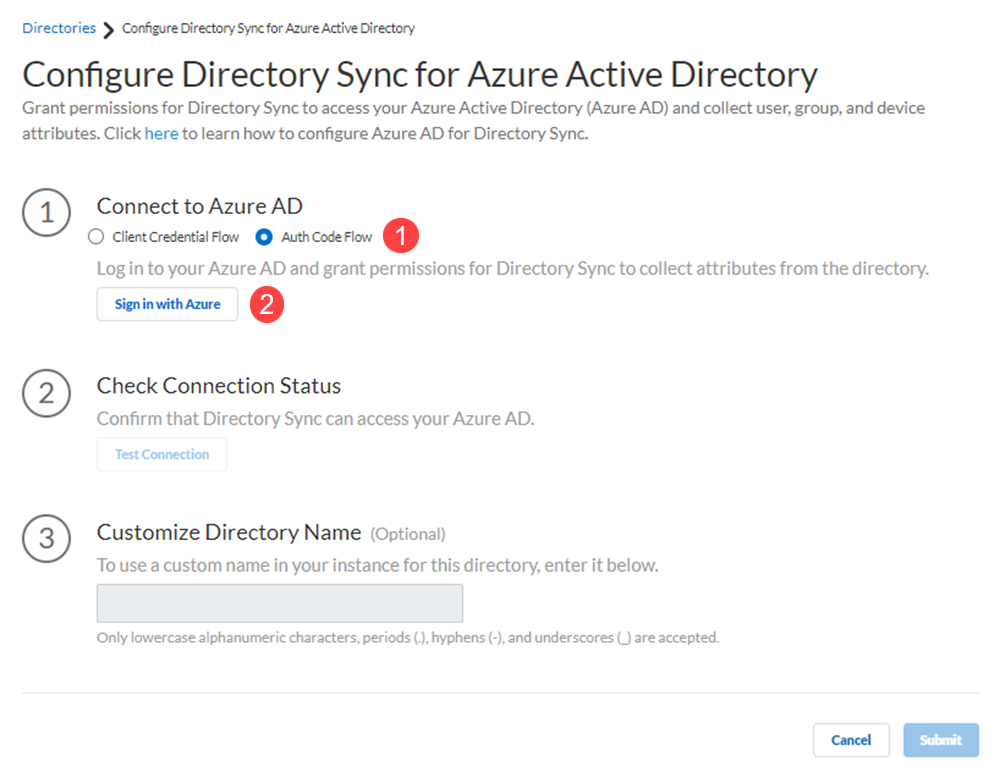Click the step 3 circle icon
The height and width of the screenshot is (779, 1000).
coord(46,539)
